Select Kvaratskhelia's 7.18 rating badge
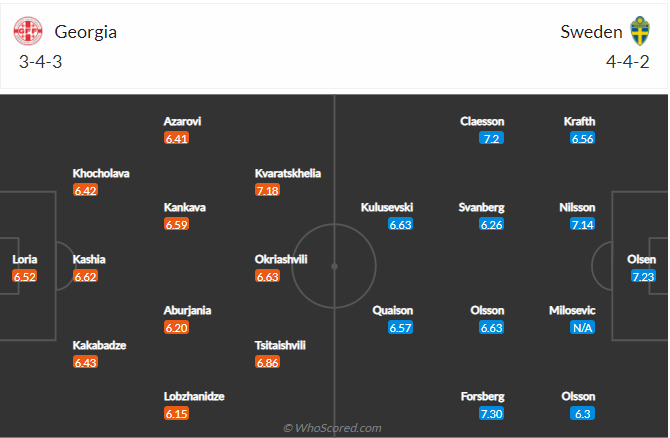Screen dimensions: 670x438 pos(267,190)
